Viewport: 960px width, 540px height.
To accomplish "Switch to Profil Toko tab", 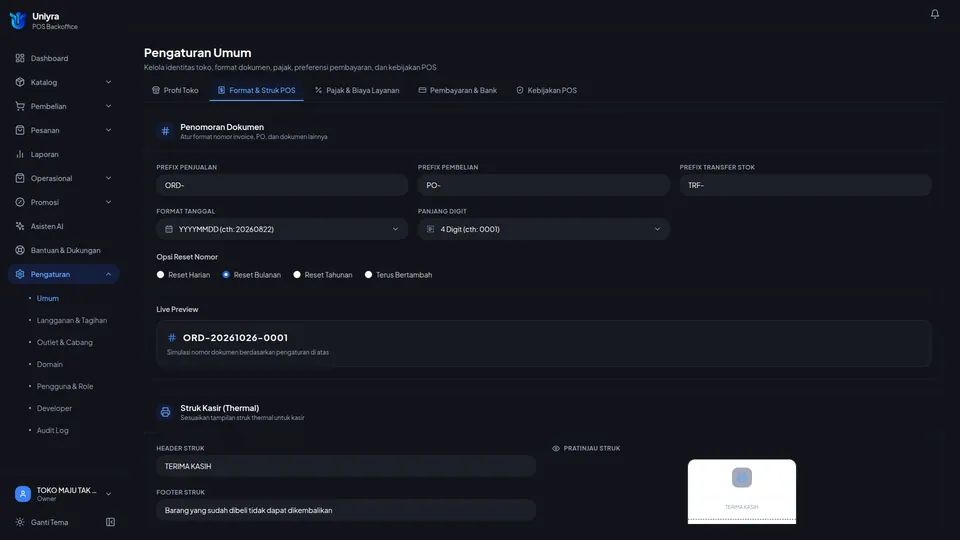I will coord(175,90).
